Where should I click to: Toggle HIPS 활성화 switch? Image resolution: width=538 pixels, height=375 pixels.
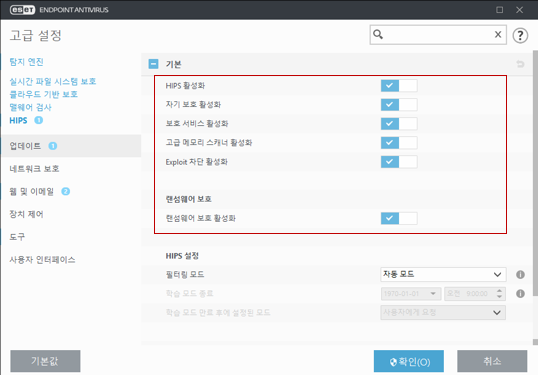pos(399,85)
